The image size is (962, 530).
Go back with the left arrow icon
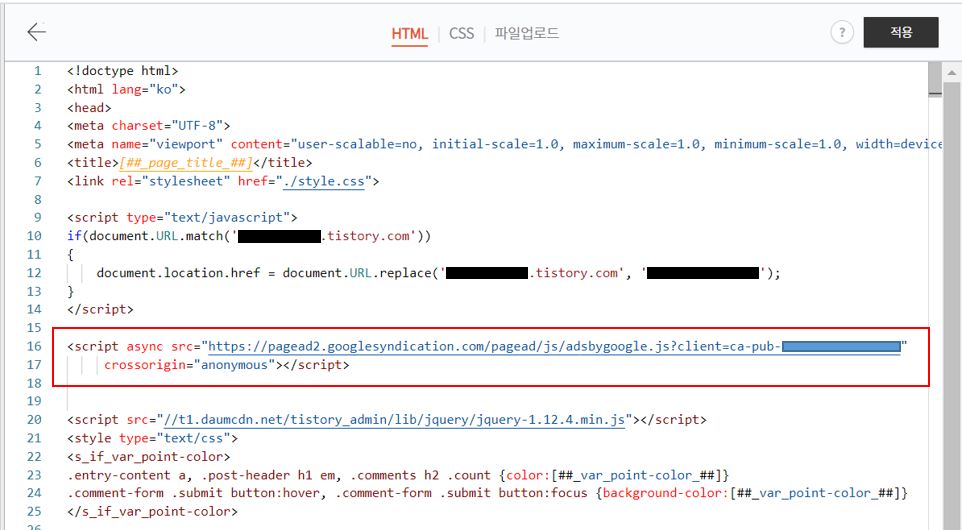pyautogui.click(x=37, y=32)
